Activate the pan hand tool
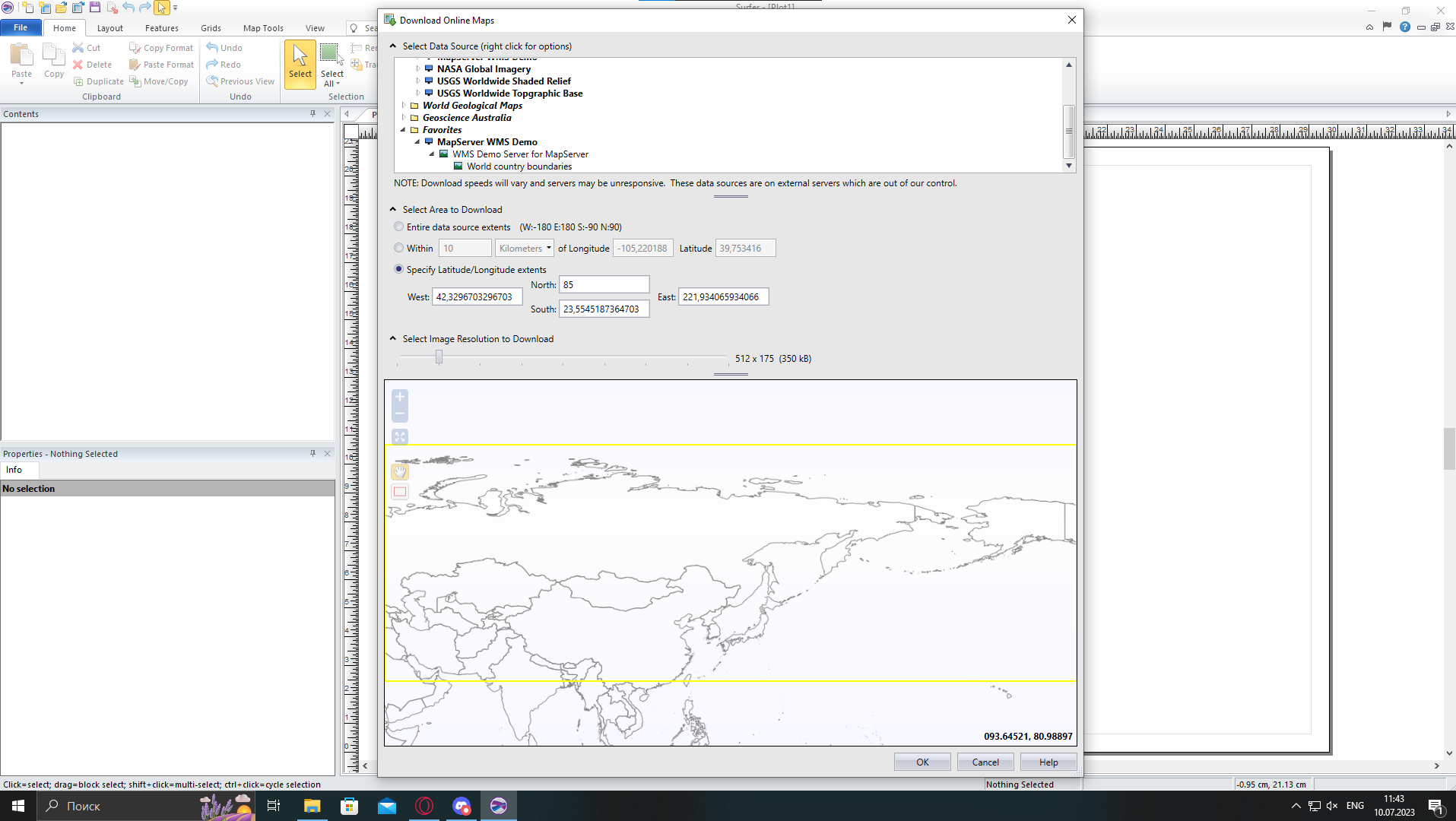 (400, 472)
